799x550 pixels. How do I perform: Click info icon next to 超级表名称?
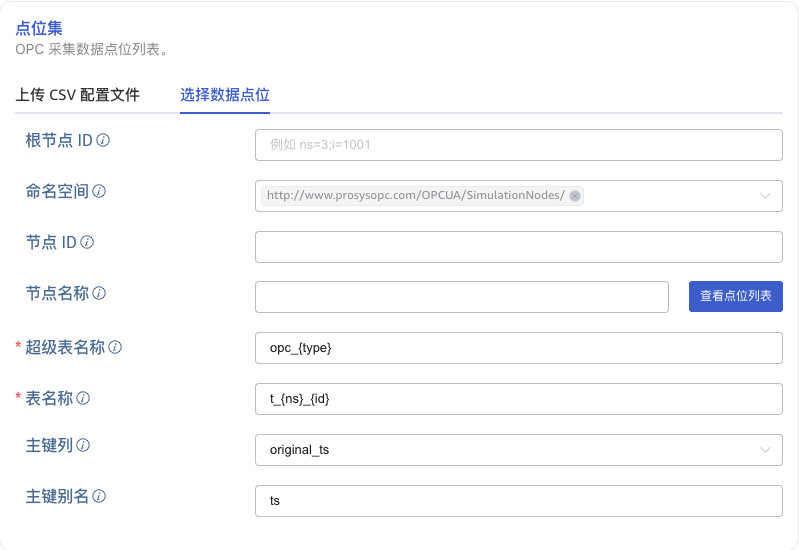tap(115, 347)
